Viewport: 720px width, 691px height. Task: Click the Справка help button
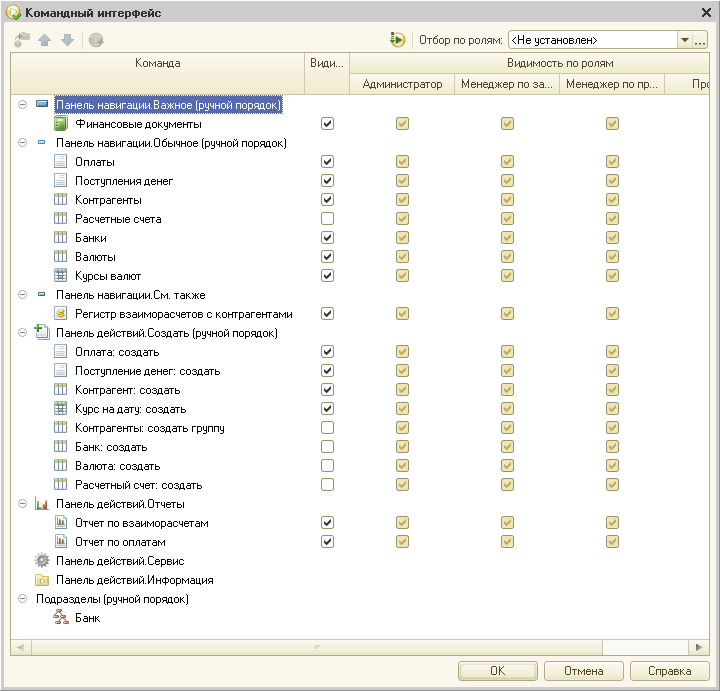pyautogui.click(x=669, y=671)
